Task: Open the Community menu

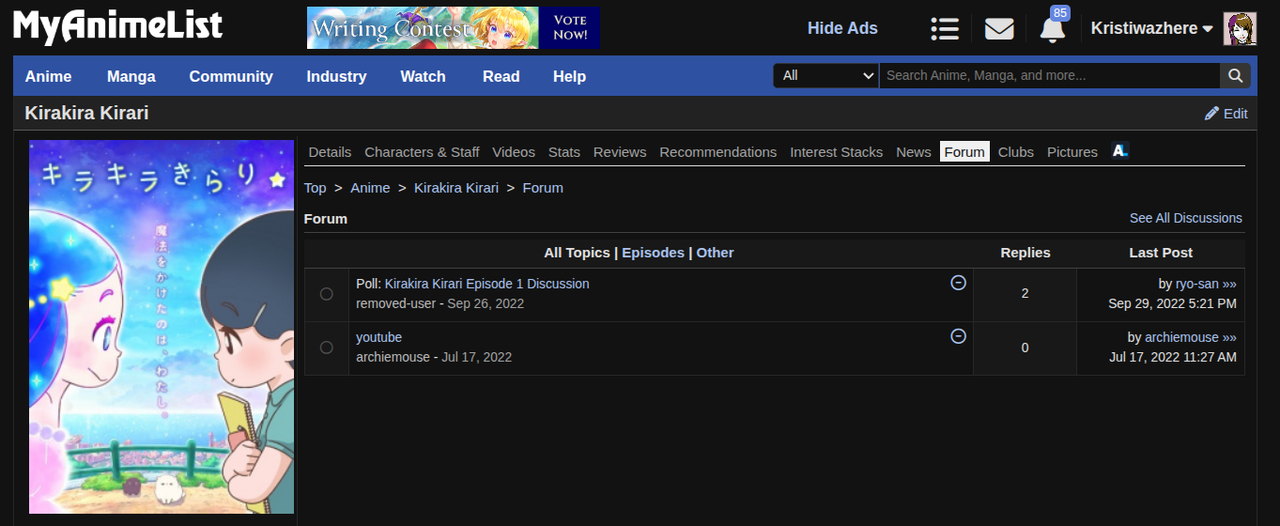Action: [x=231, y=76]
